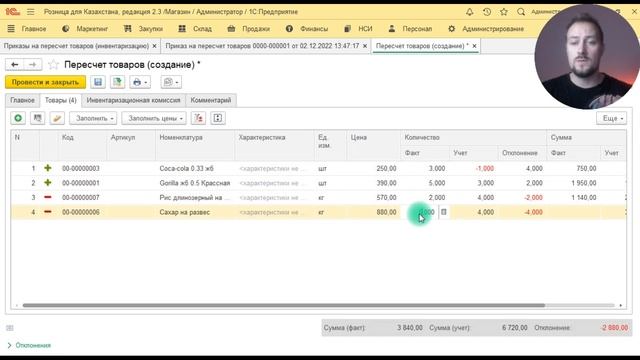
Task: Open the Закупки section
Action: tap(143, 29)
